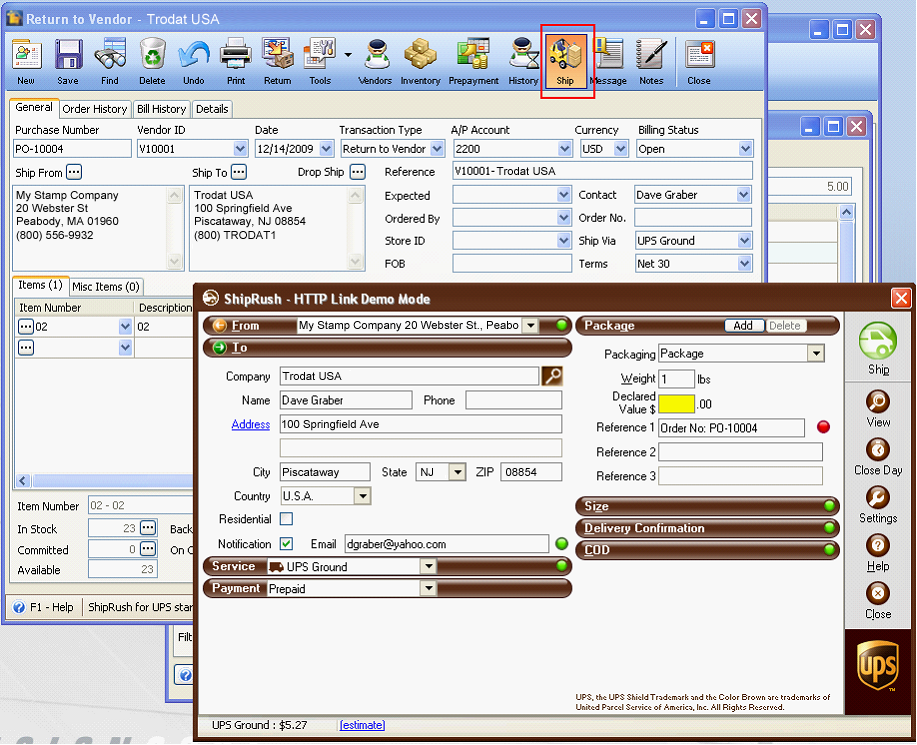Click the Package Add button
This screenshot has height=745, width=917.
[x=743, y=326]
